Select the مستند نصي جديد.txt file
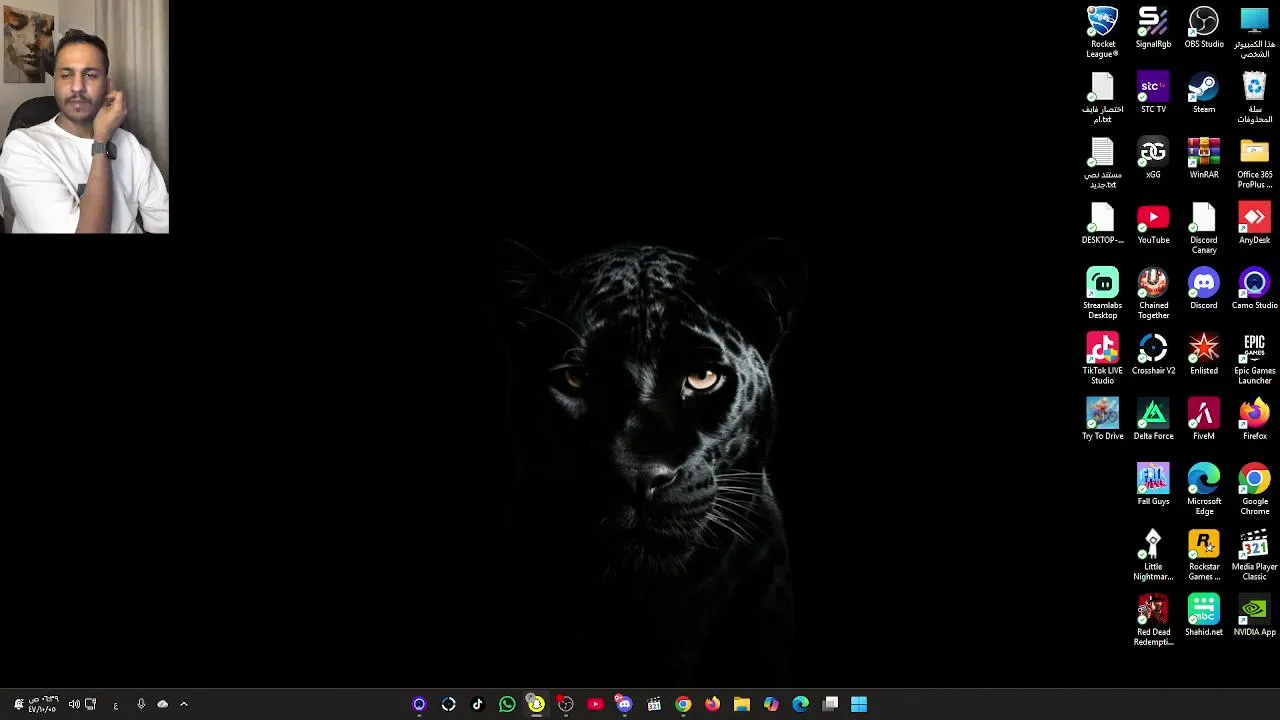Image resolution: width=1280 pixels, height=720 pixels. coord(1102,163)
